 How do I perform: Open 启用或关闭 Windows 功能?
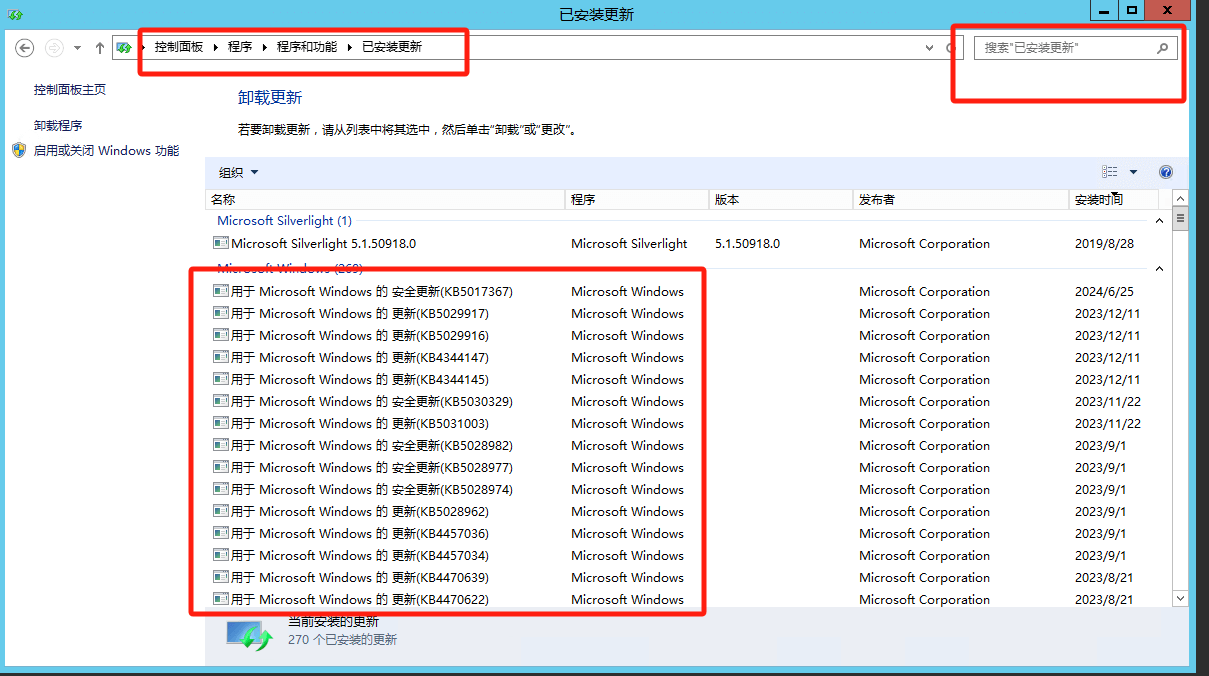click(x=106, y=151)
